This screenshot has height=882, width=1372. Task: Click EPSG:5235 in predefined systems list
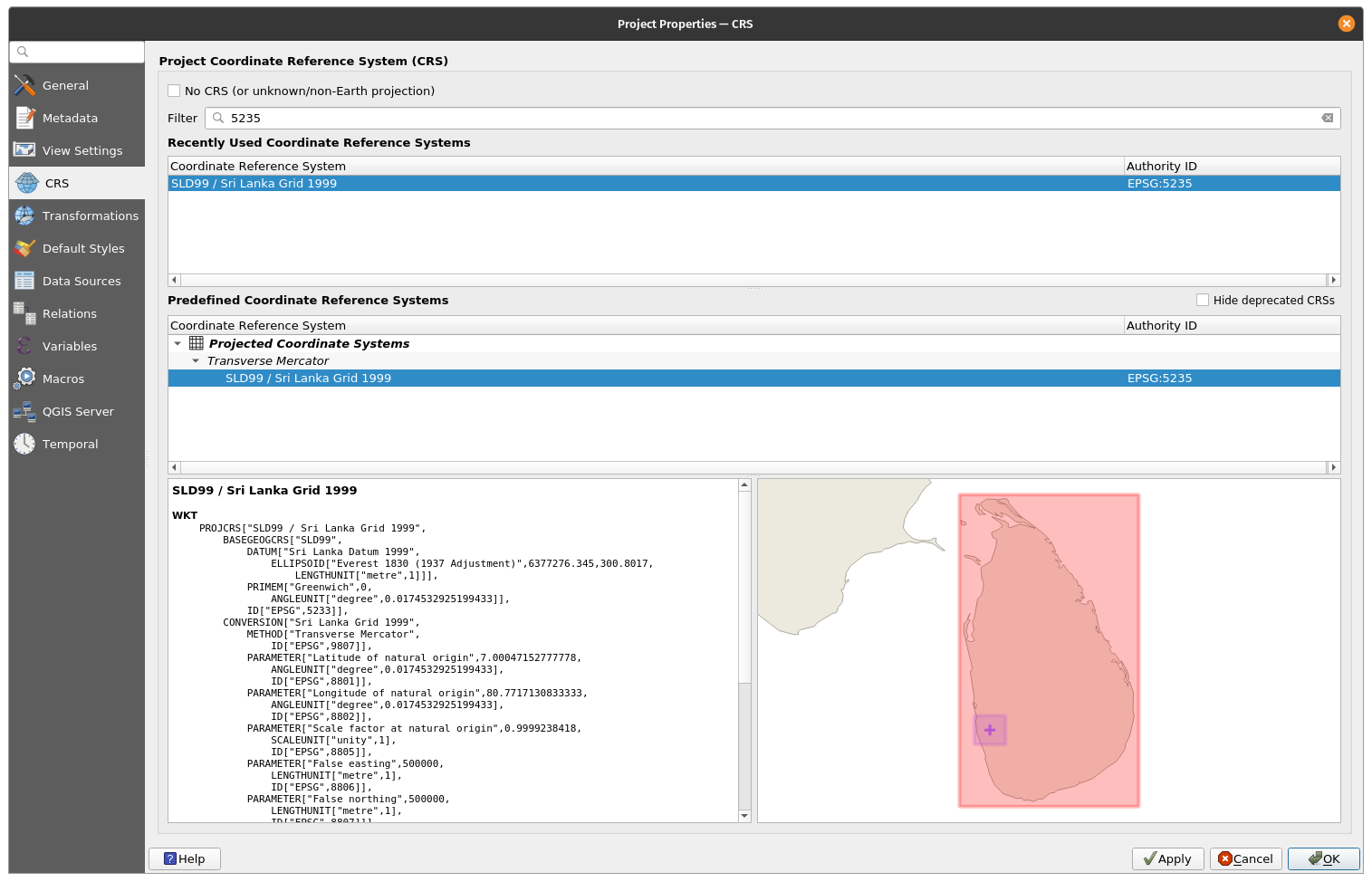[1159, 379]
